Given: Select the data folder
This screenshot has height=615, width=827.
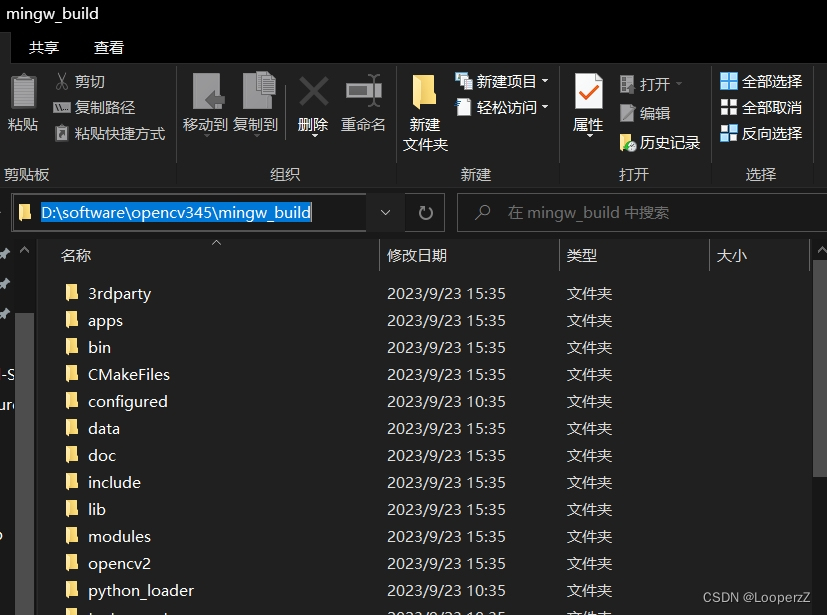Looking at the screenshot, I should pyautogui.click(x=103, y=429).
